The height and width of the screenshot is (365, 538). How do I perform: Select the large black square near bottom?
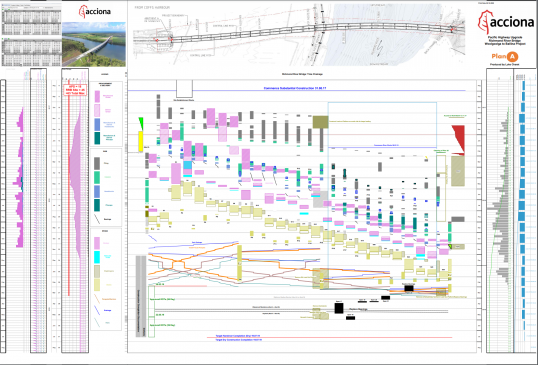339,308
